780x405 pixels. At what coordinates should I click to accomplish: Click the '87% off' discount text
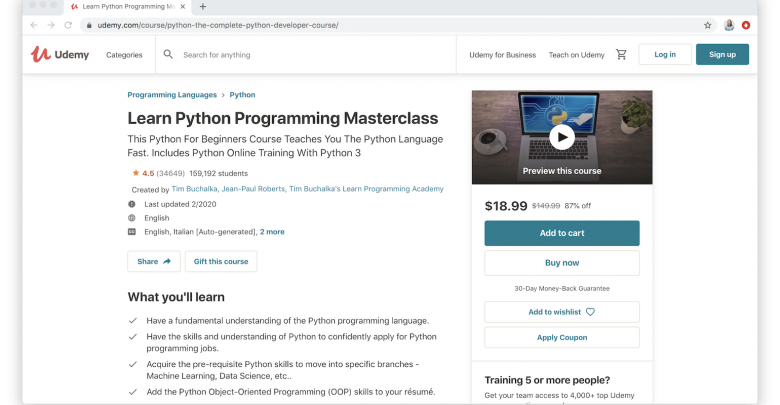578,205
